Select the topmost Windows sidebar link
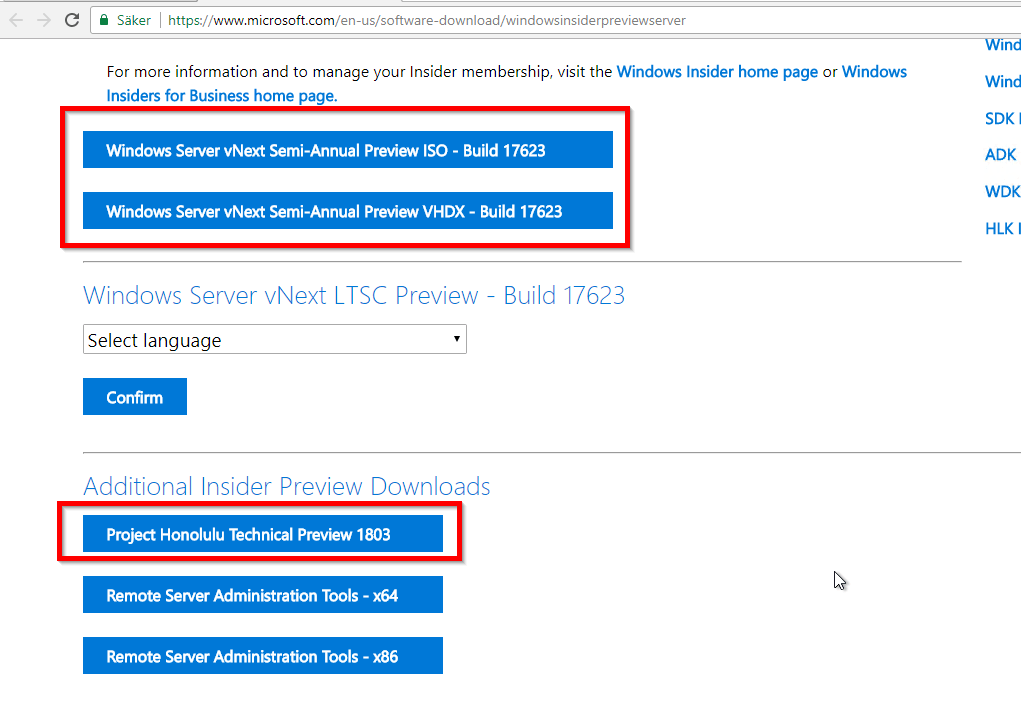This screenshot has width=1021, height=701. coord(1003,44)
